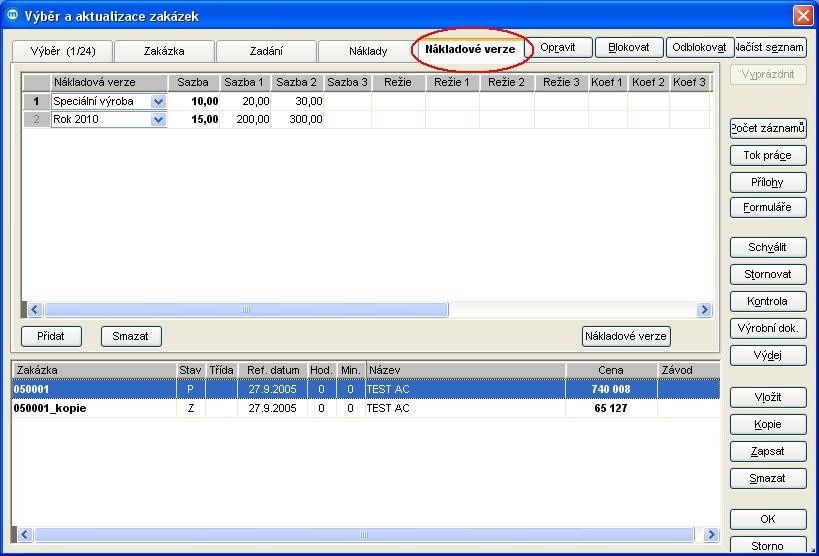This screenshot has width=819, height=556.
Task: Click Nákladová verze column header
Action: click(109, 83)
